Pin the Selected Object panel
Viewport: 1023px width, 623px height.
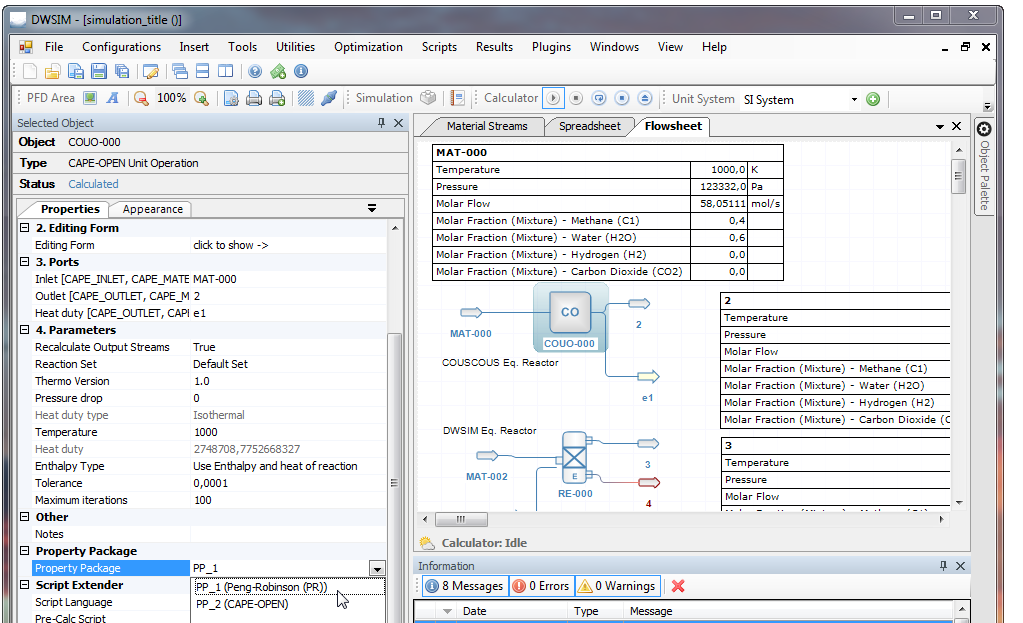382,123
